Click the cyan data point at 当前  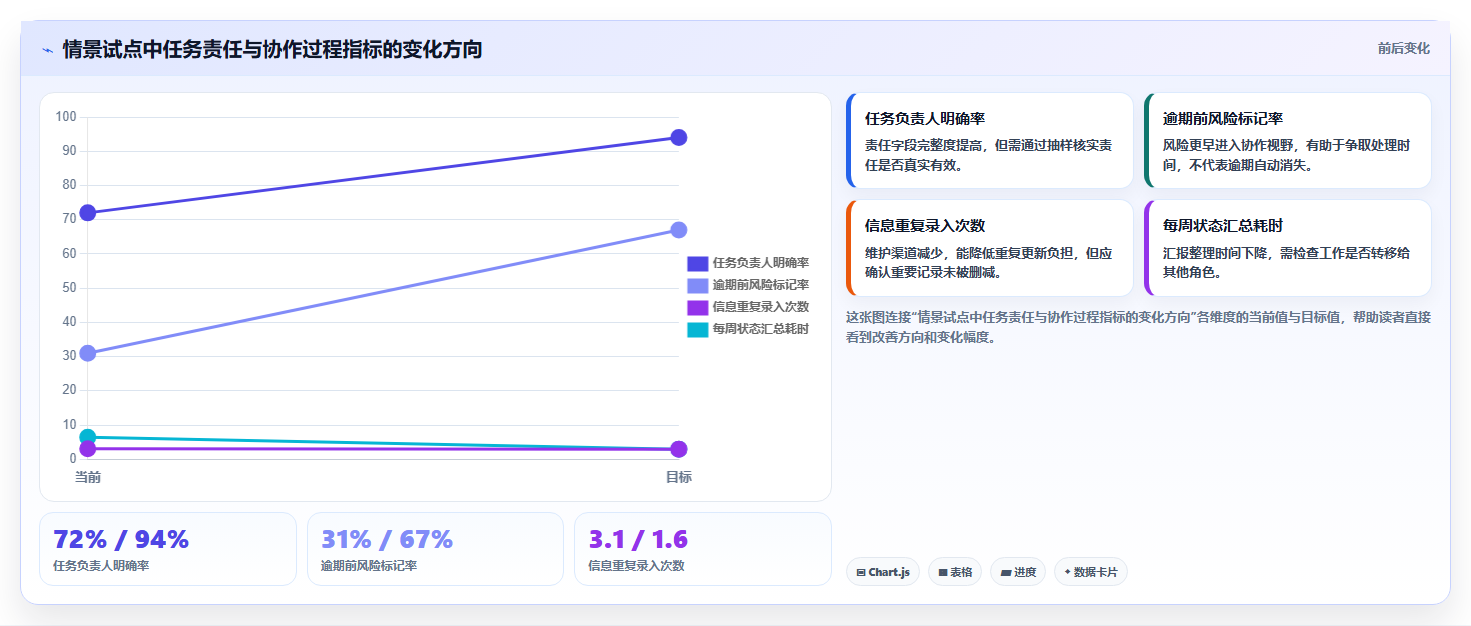coord(88,437)
